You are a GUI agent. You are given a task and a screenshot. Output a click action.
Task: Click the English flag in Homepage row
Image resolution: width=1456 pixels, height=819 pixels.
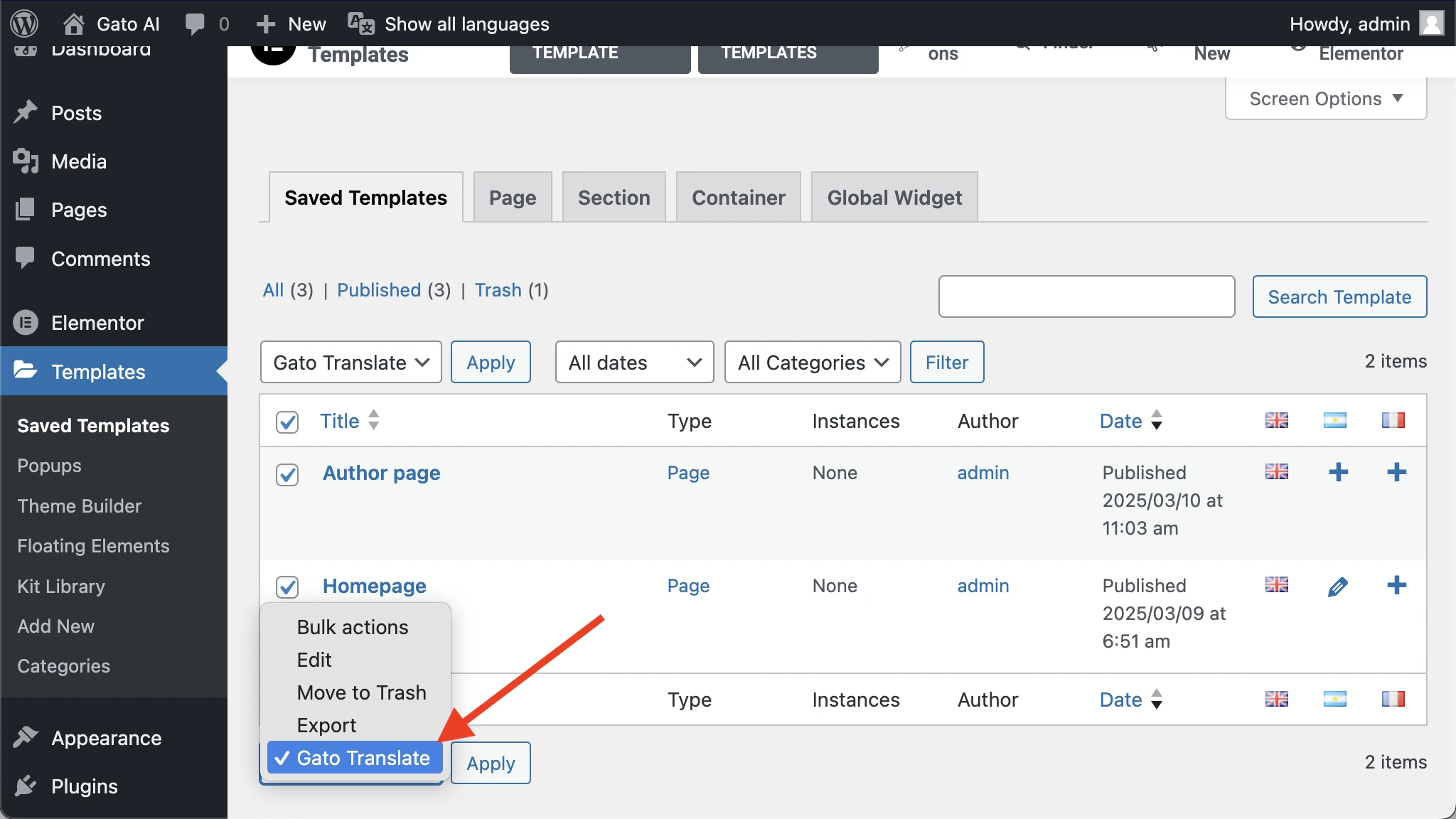tap(1276, 585)
